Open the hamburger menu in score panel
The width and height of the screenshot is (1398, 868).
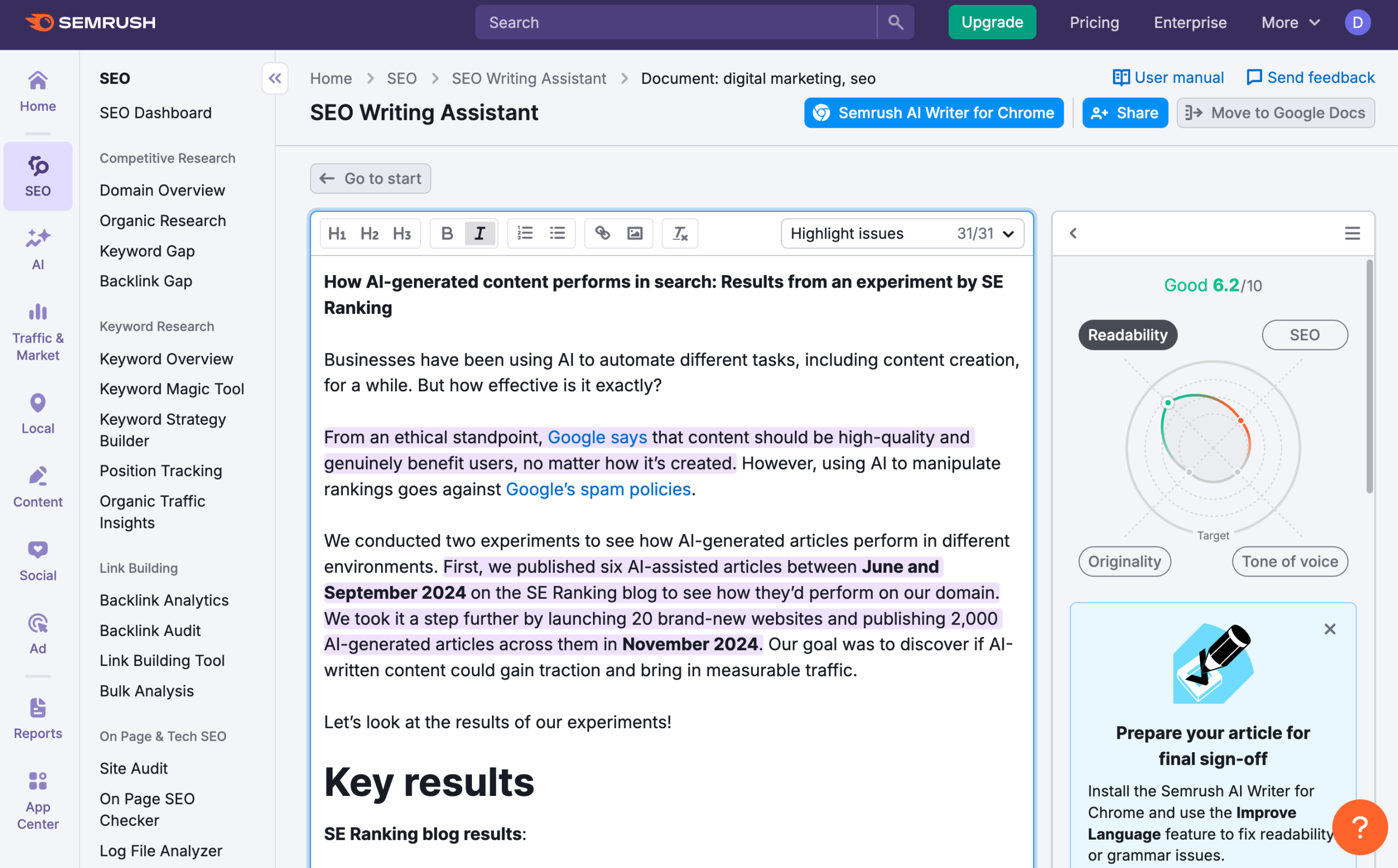pyautogui.click(x=1353, y=233)
